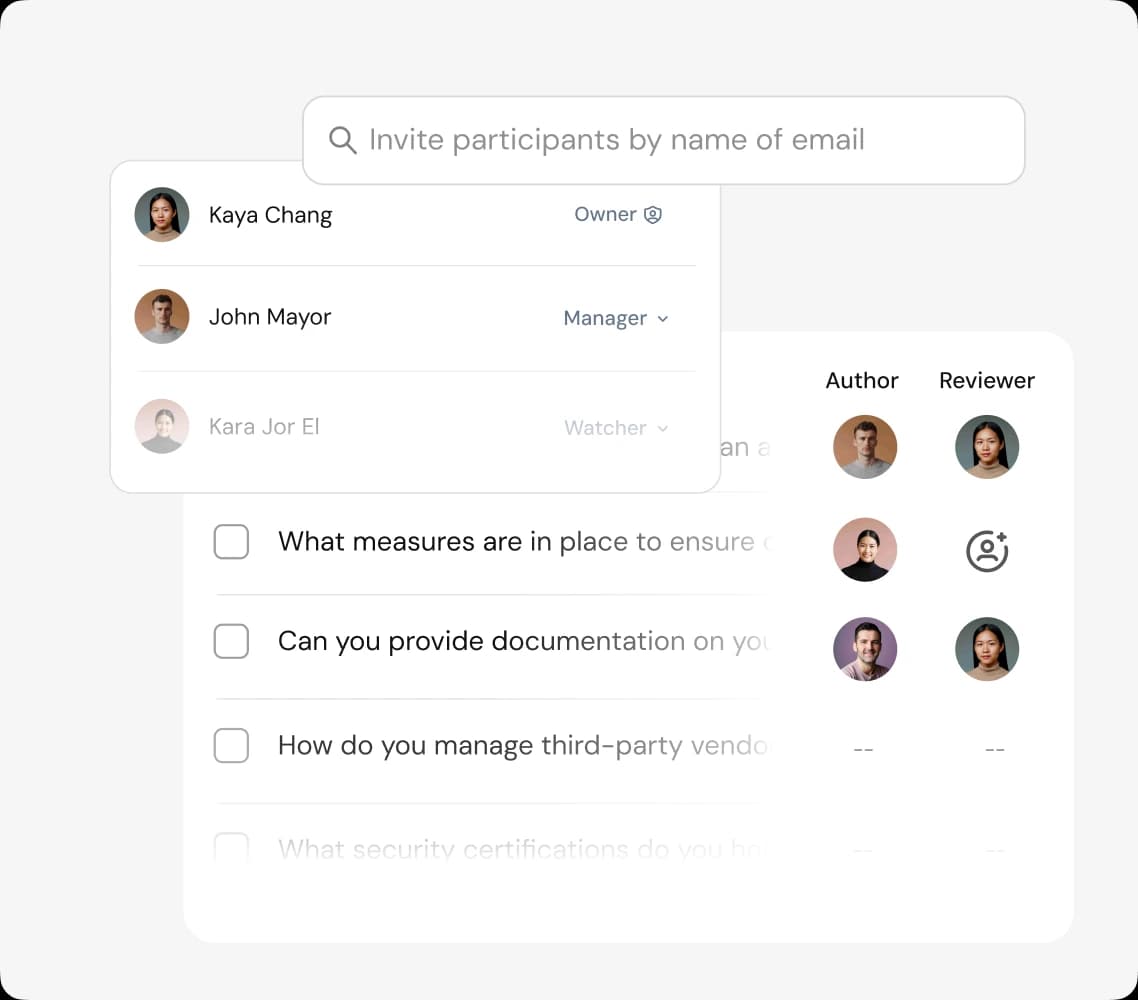Click the Owner shield badge icon

click(x=652, y=215)
